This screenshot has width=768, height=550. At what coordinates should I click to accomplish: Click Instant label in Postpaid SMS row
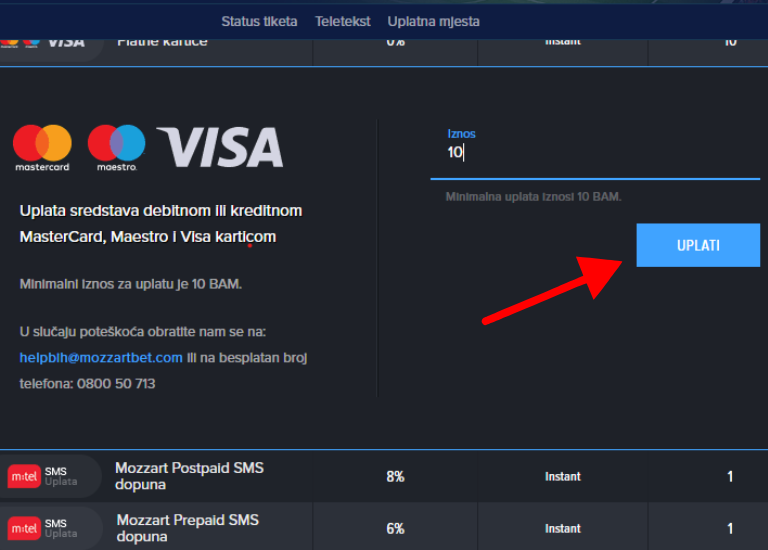[x=562, y=477]
